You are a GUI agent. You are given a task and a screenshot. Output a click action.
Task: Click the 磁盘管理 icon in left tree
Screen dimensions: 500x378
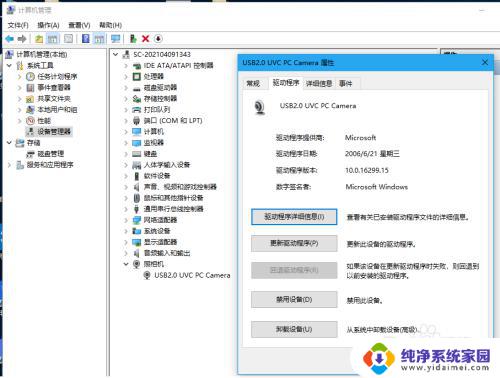click(x=30, y=154)
